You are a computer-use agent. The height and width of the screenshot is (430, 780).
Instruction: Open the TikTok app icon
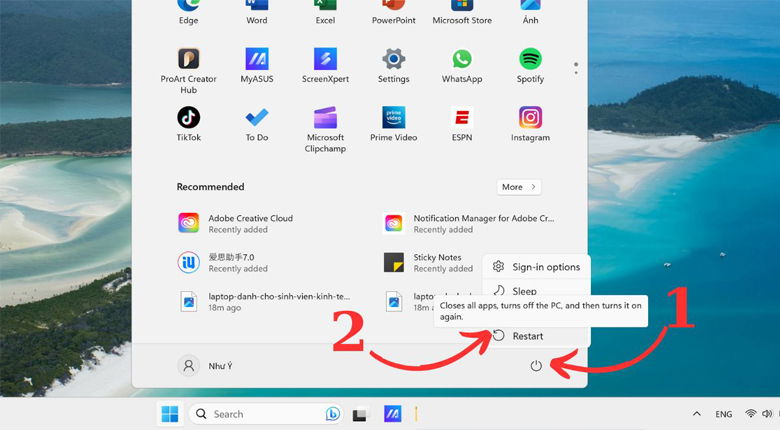(188, 118)
